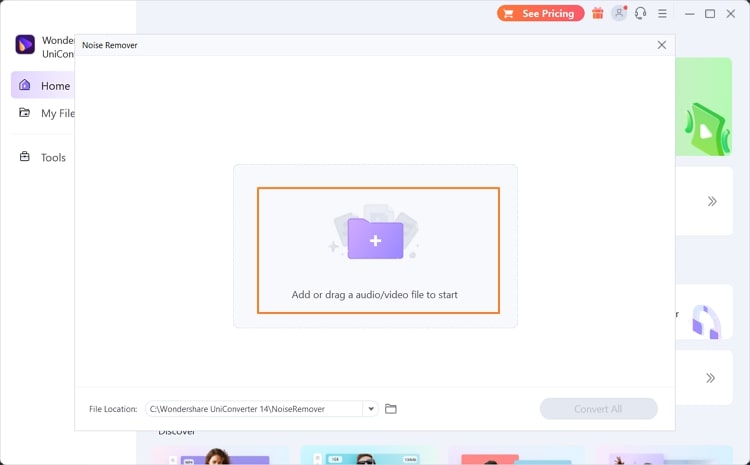
Task: Minimize the UniConverter main window
Action: (x=689, y=14)
